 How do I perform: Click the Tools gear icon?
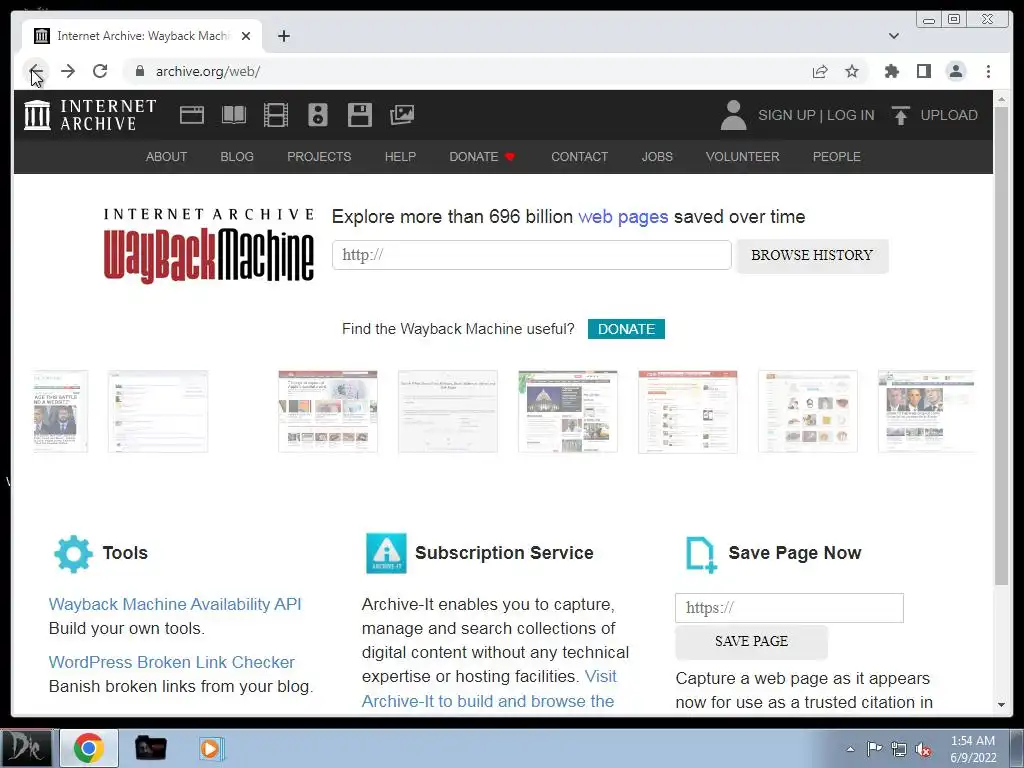click(73, 554)
